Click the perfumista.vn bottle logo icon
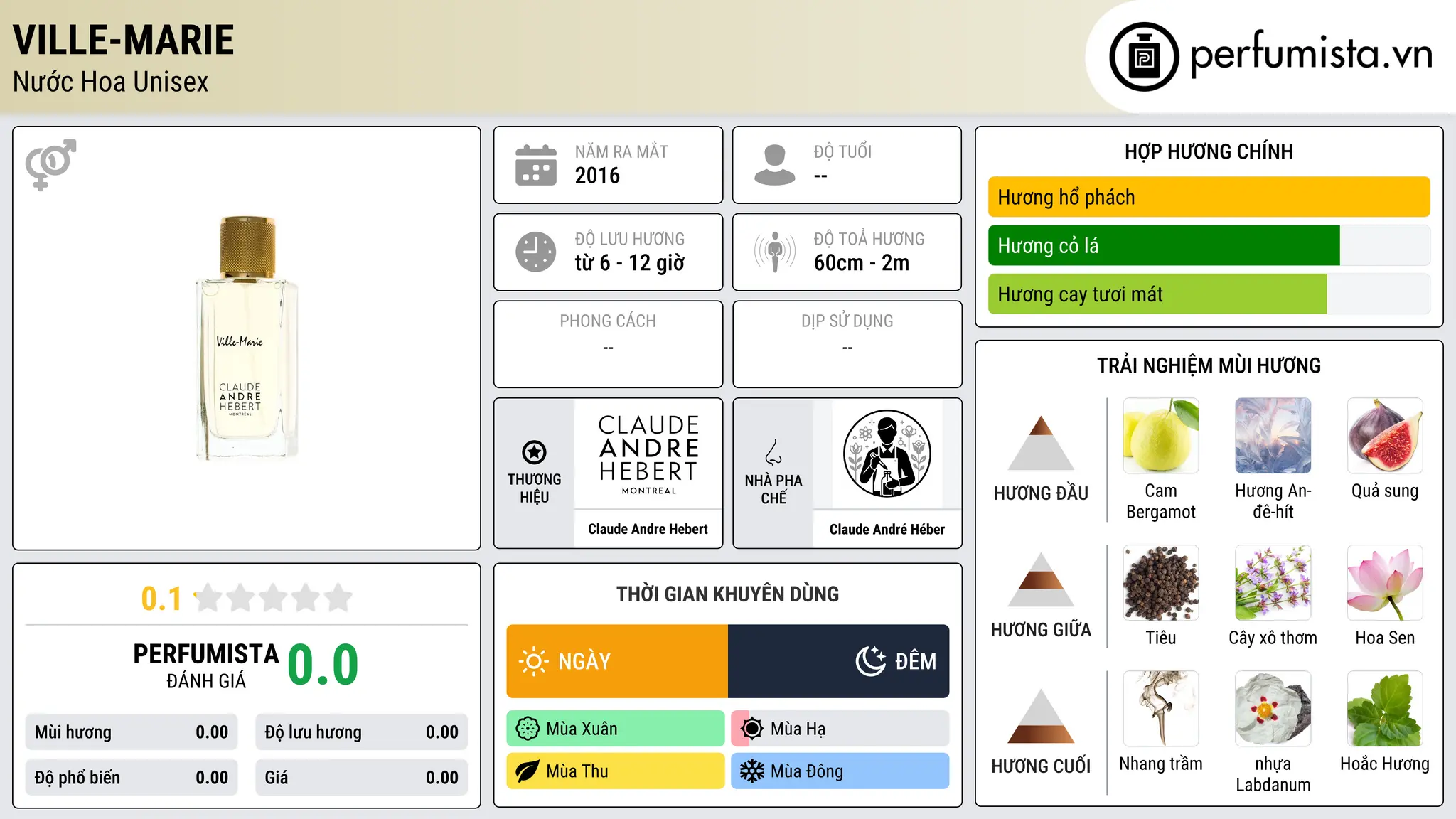The width and height of the screenshot is (1456, 819). pos(1144,57)
